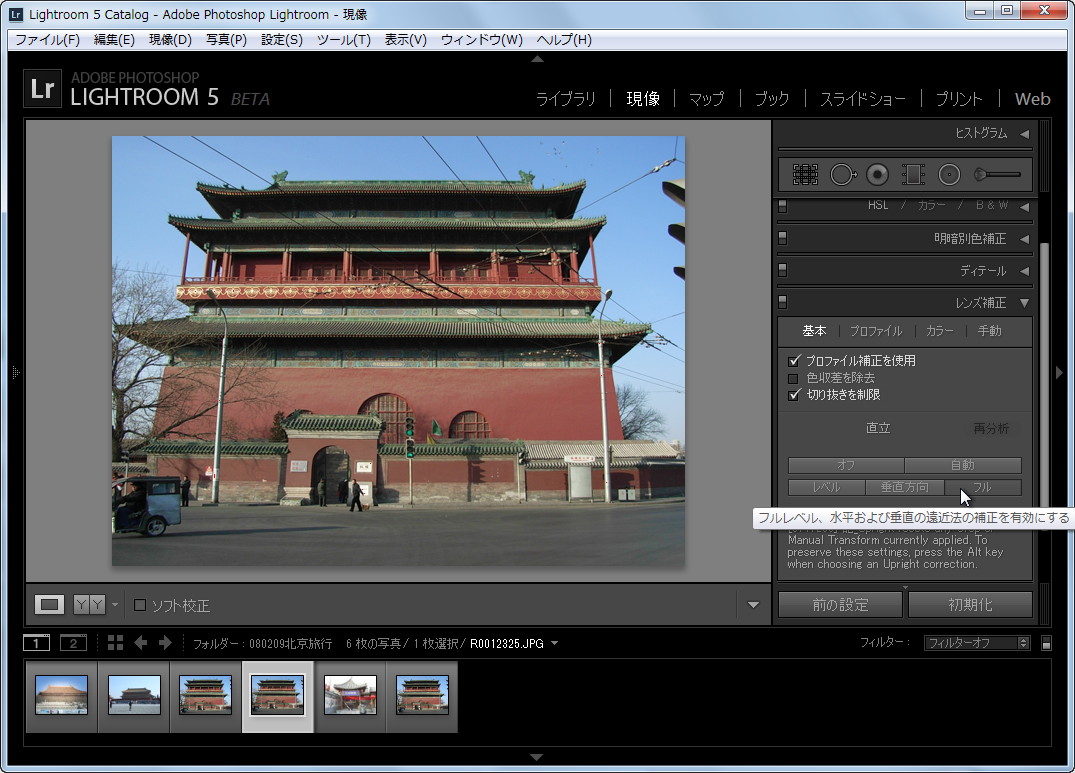Click the 垂直方向 upright button

904,487
